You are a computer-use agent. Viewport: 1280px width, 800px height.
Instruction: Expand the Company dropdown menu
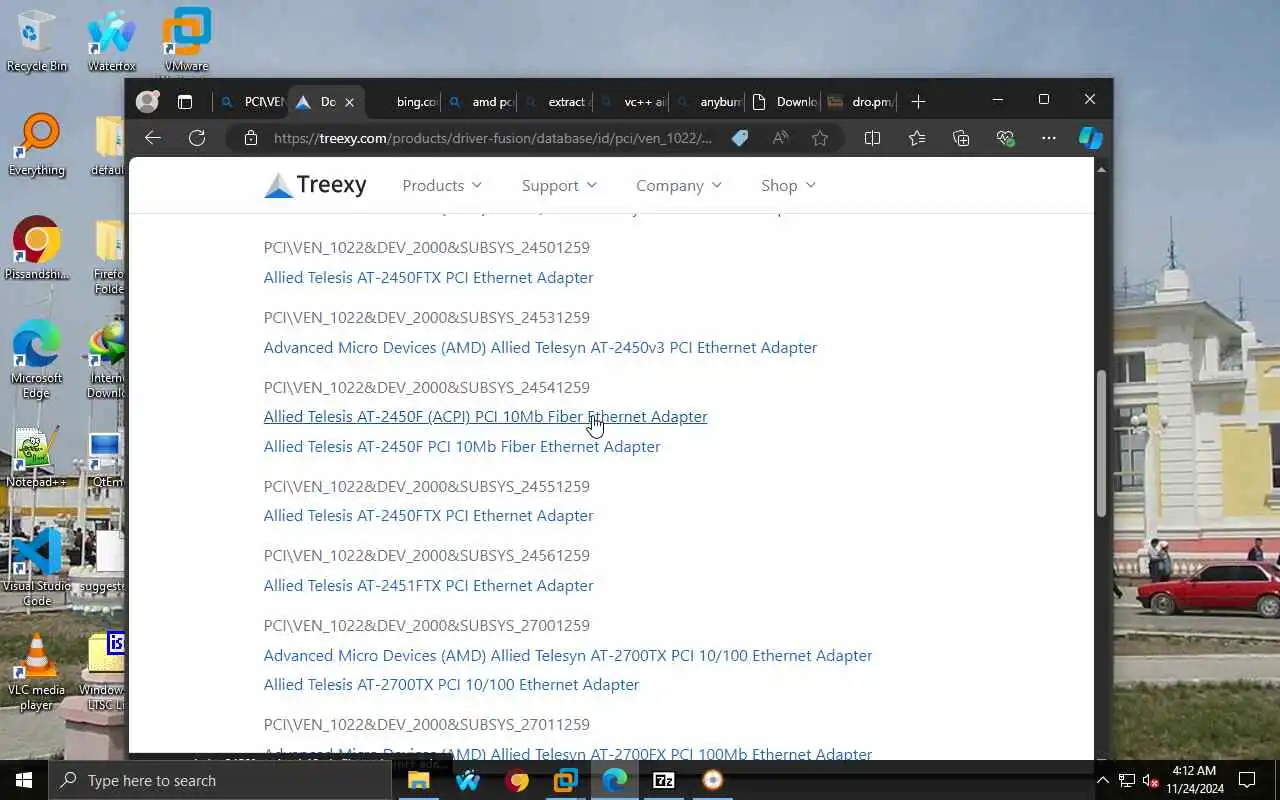(679, 185)
